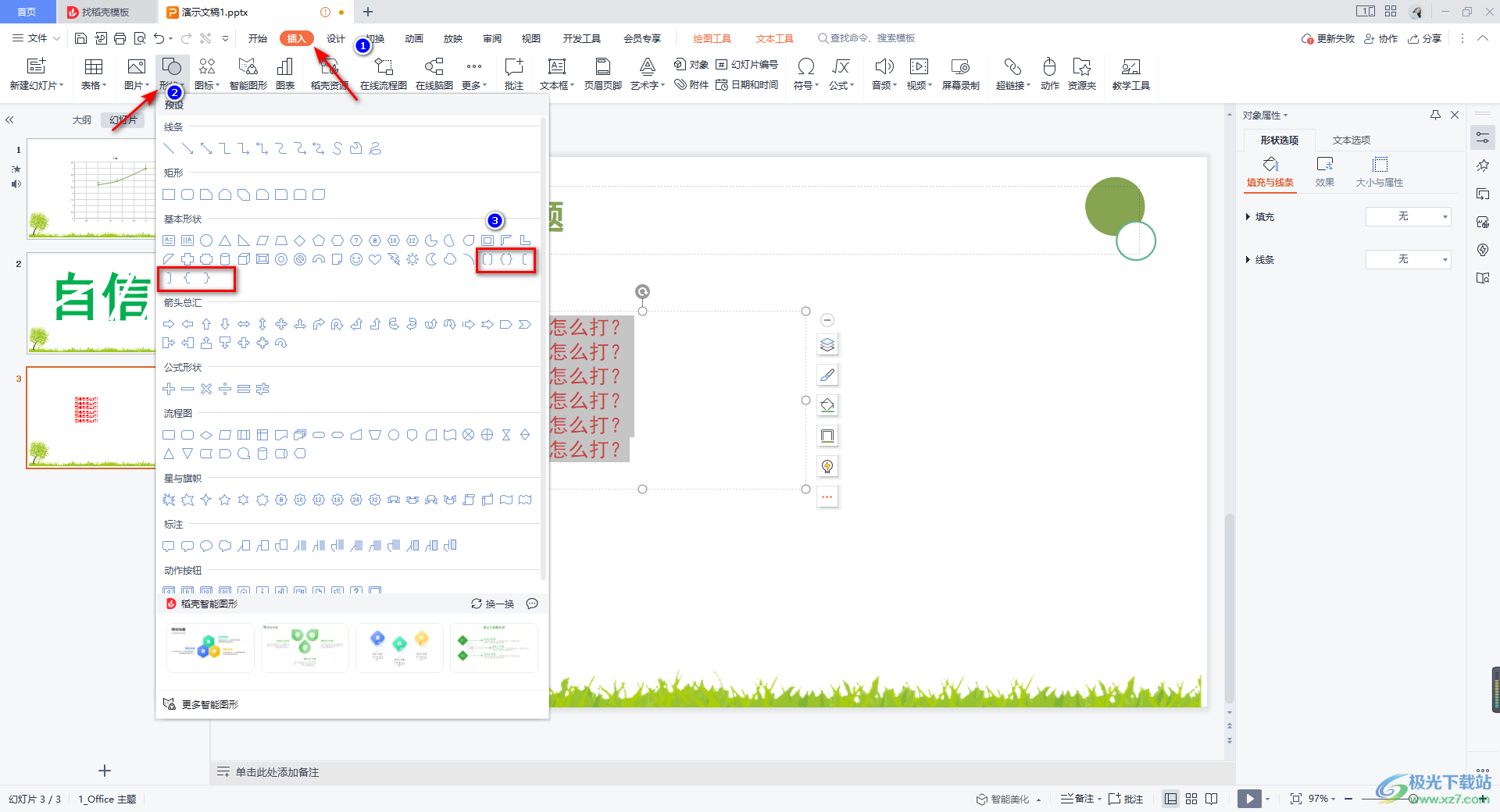Select the 5-point star shape
The width and height of the screenshot is (1500, 812).
[225, 500]
